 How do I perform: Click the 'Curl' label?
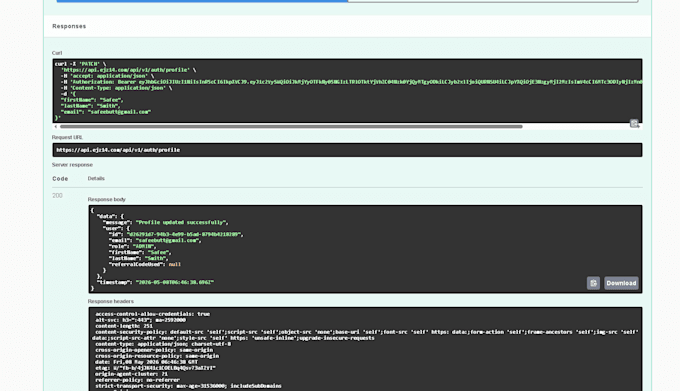tap(57, 53)
